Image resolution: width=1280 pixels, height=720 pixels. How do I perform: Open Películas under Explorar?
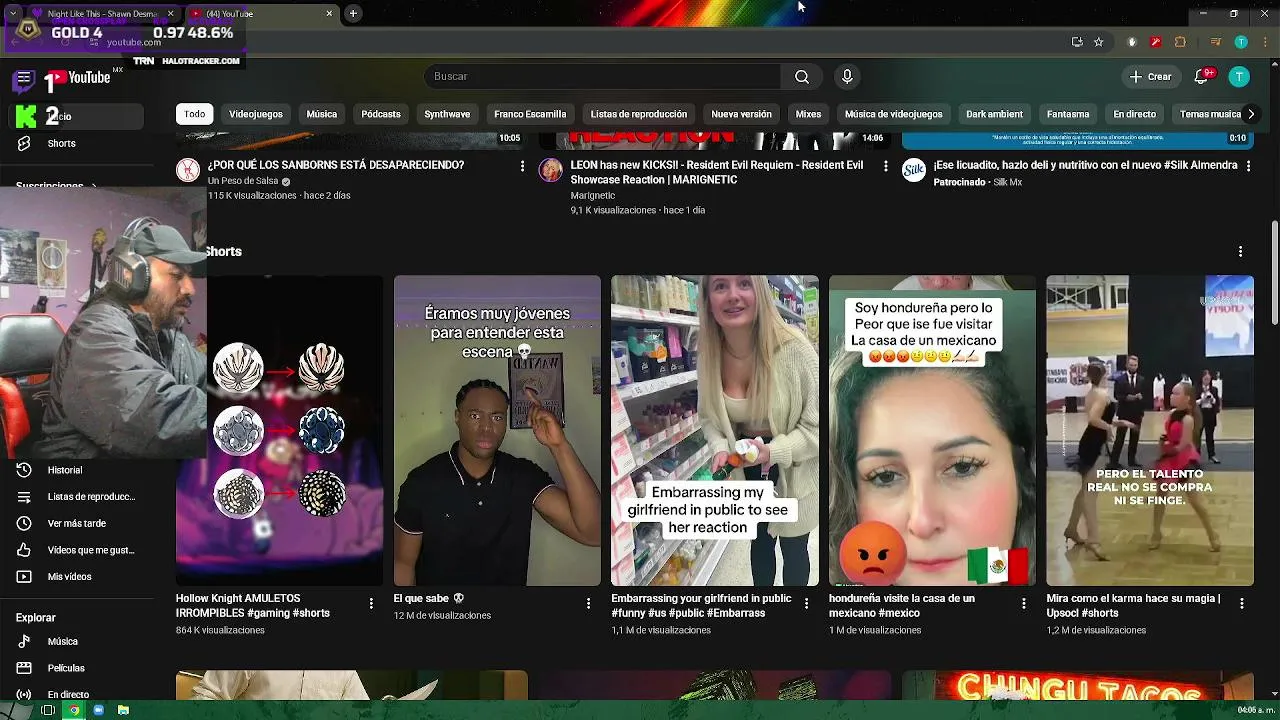point(66,668)
